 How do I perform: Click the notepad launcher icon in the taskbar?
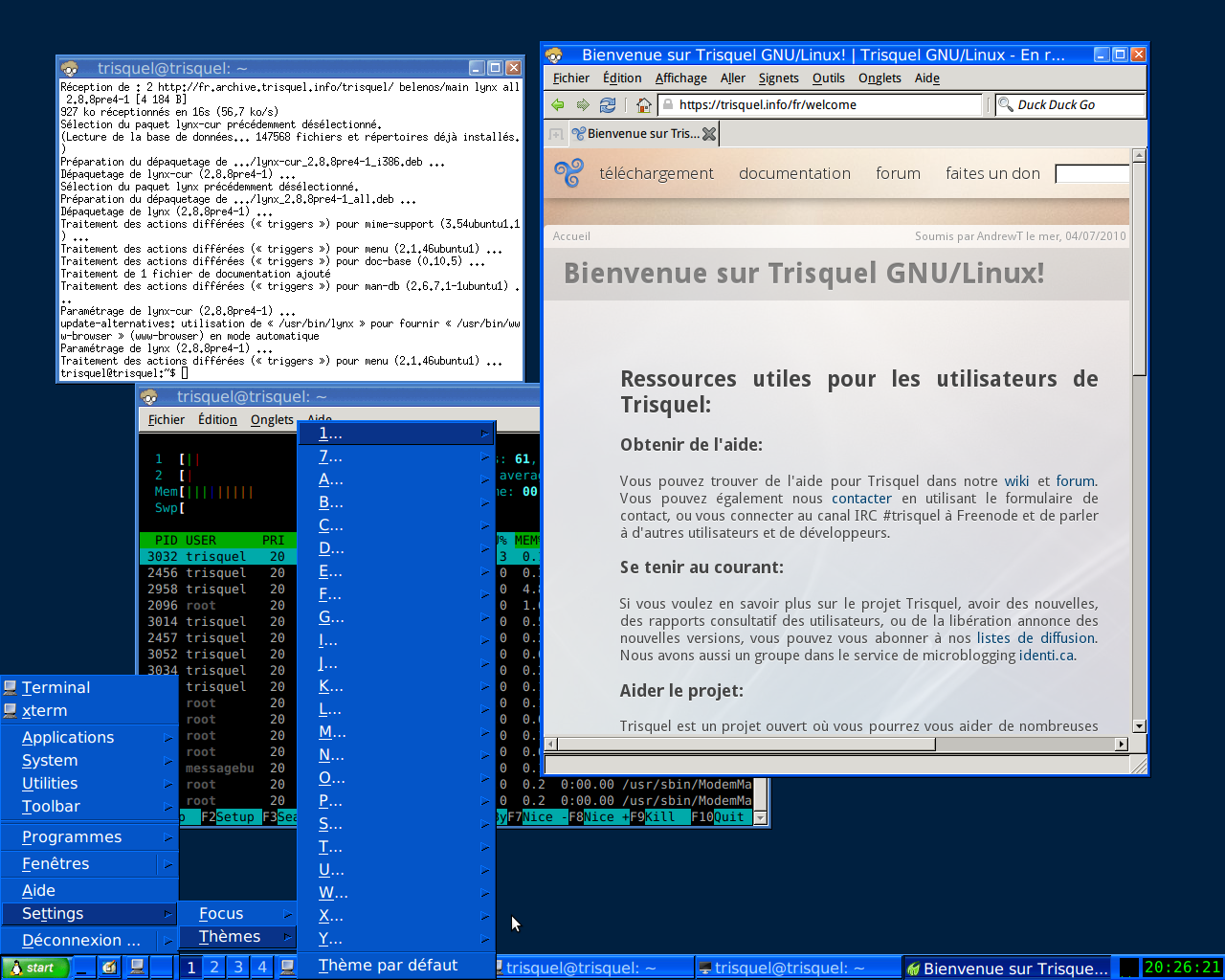coord(110,968)
